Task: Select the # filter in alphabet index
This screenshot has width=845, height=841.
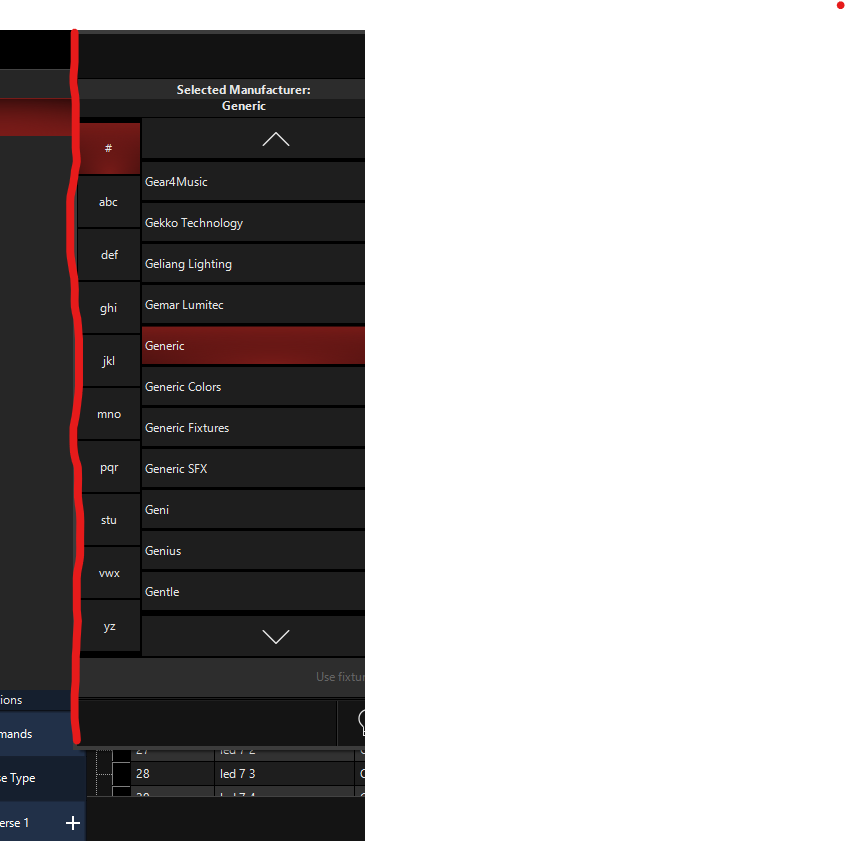Action: tap(109, 148)
